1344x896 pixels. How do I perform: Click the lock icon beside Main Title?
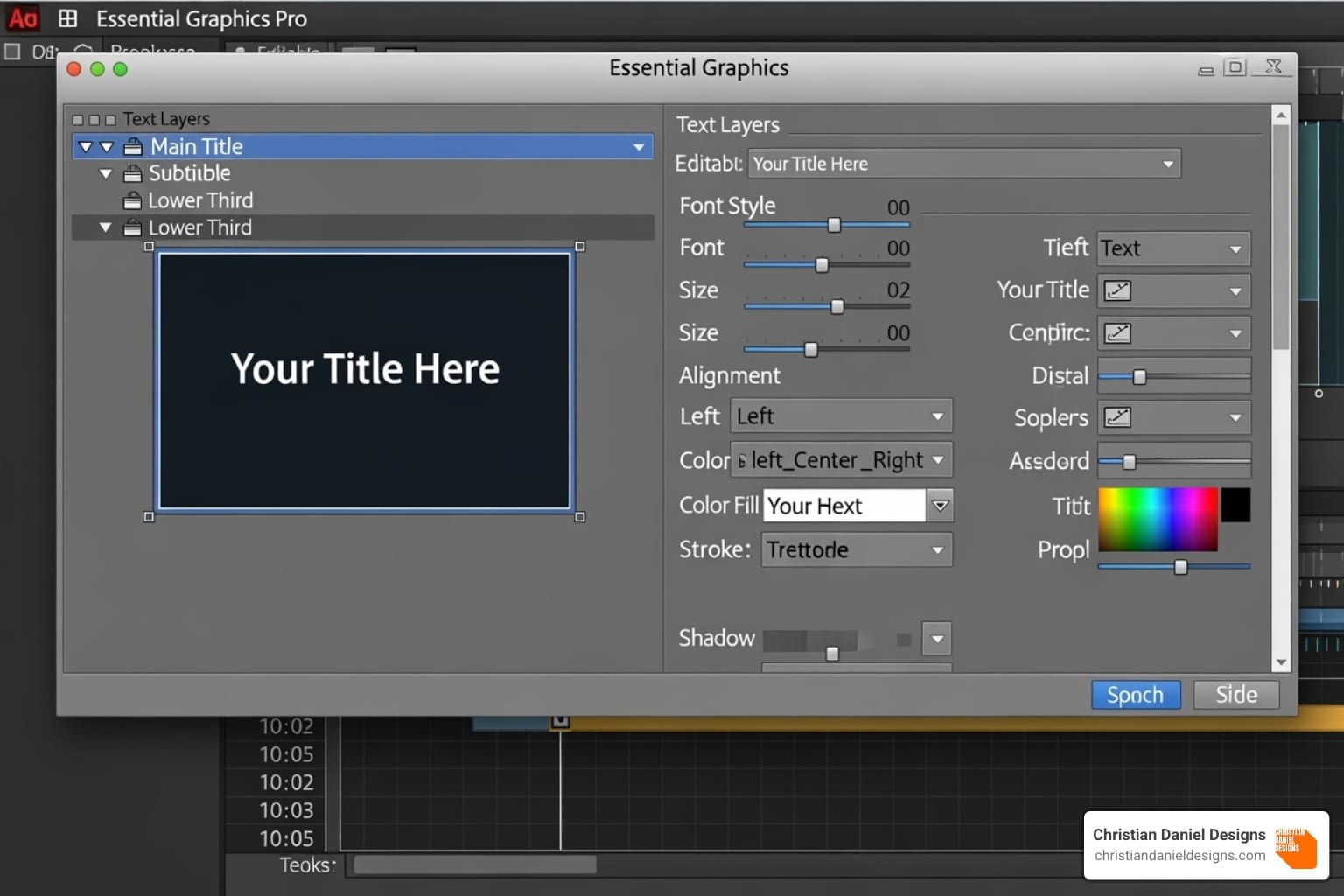tap(133, 146)
